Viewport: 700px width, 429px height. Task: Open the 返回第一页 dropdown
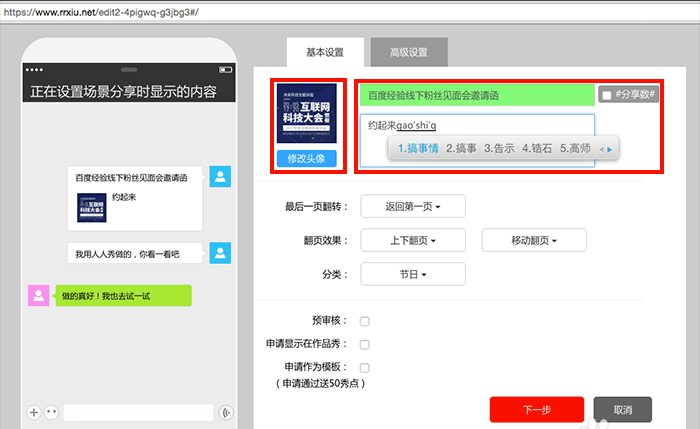click(x=413, y=206)
